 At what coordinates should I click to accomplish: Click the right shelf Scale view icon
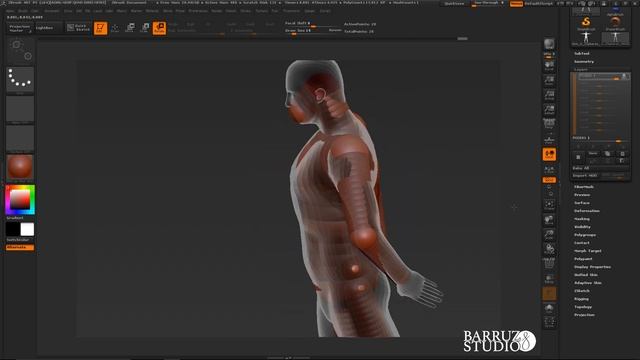(549, 235)
